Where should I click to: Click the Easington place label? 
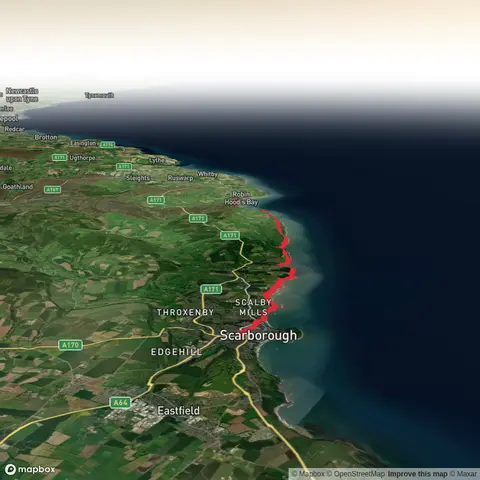coord(83,143)
